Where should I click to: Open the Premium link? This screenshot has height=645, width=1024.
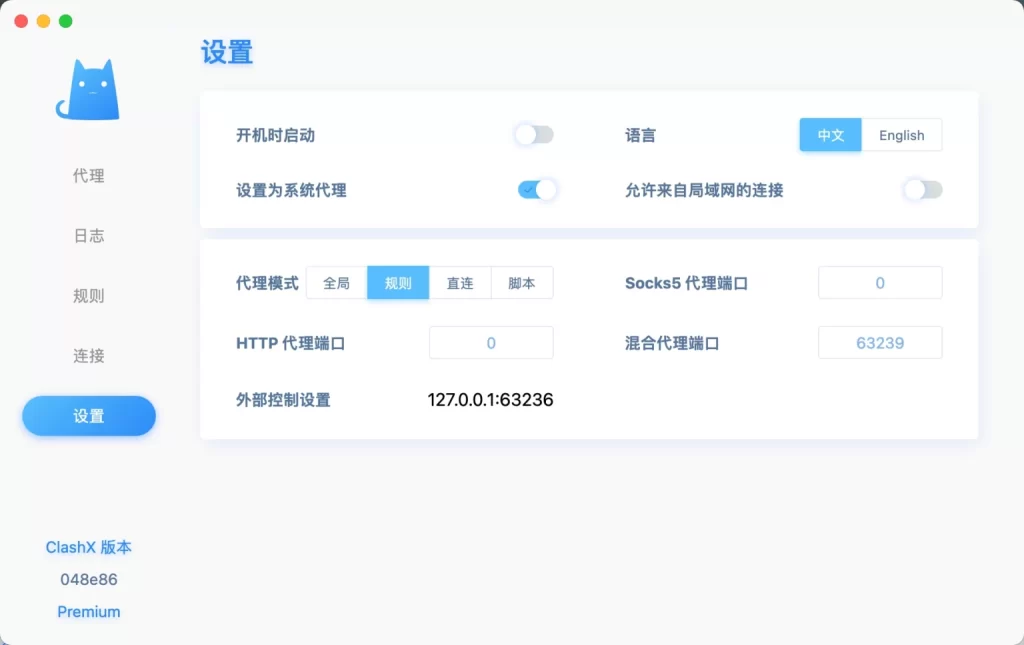(88, 611)
